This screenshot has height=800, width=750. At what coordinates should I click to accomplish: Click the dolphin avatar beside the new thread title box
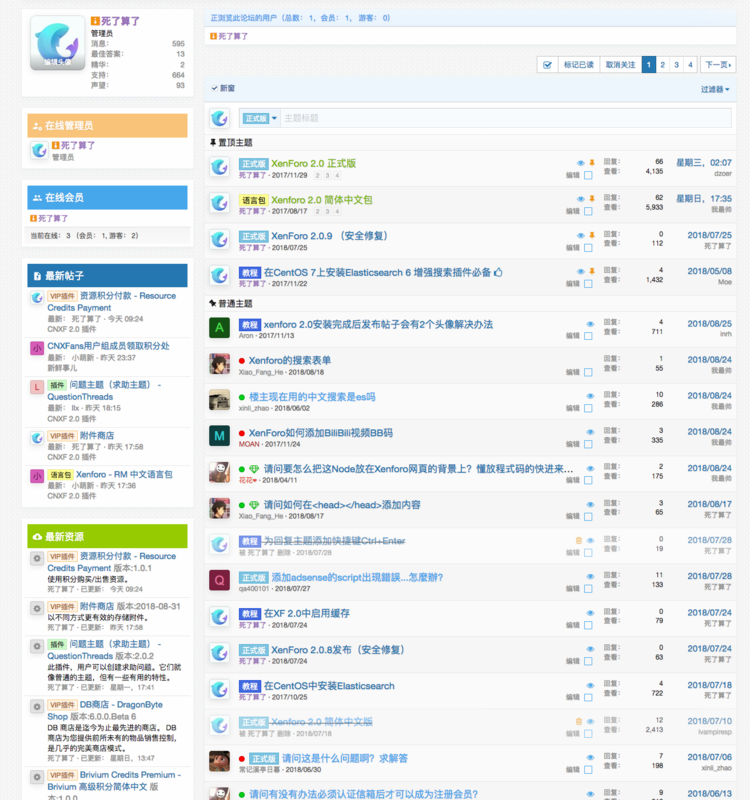219,118
